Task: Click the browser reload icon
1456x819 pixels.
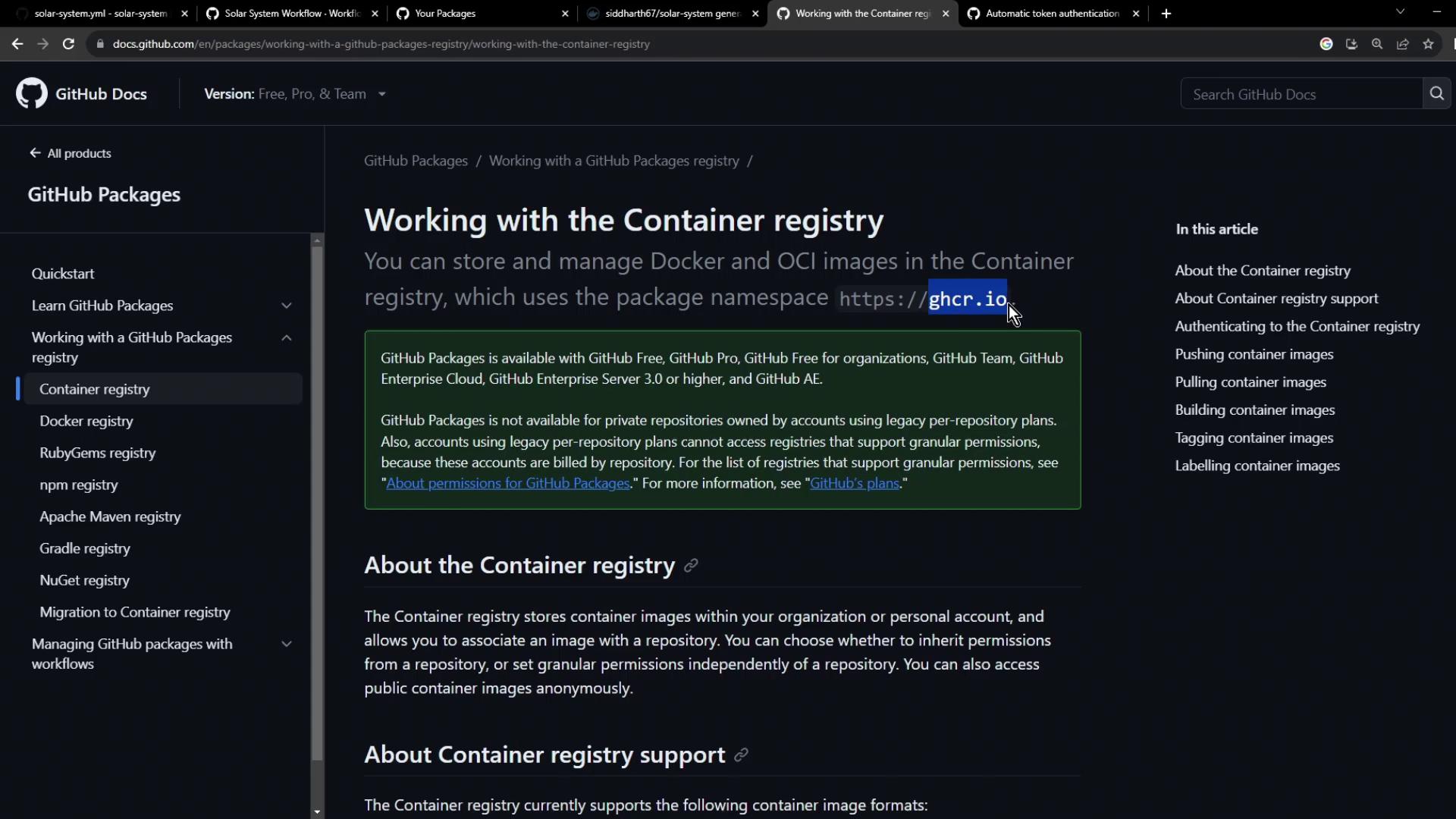Action: pos(68,44)
